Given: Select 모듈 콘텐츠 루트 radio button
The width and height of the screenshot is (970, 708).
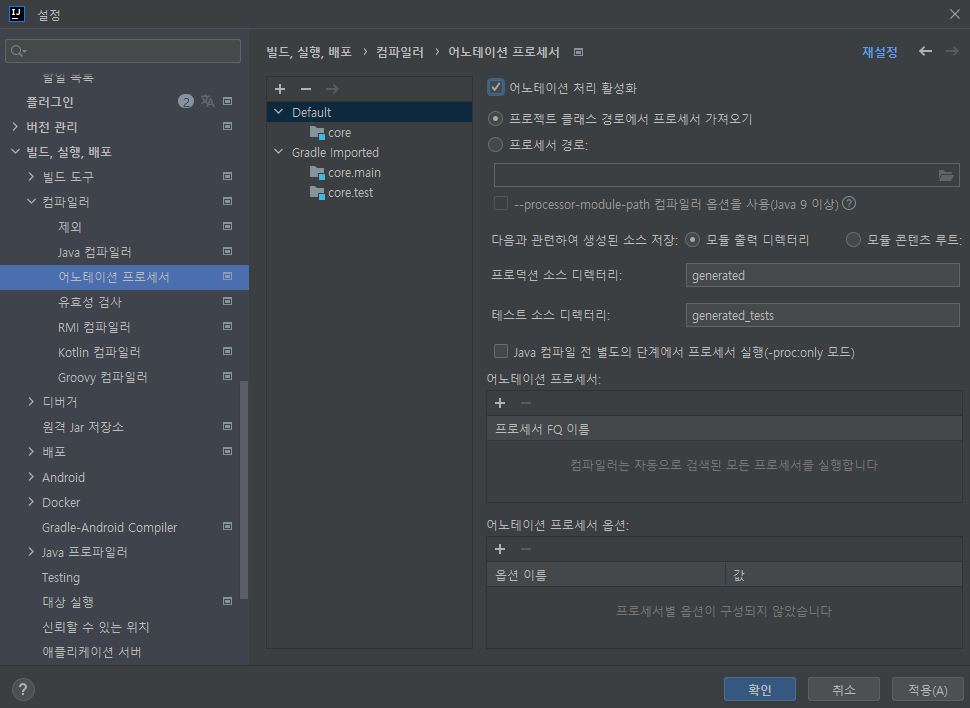Looking at the screenshot, I should (x=853, y=240).
